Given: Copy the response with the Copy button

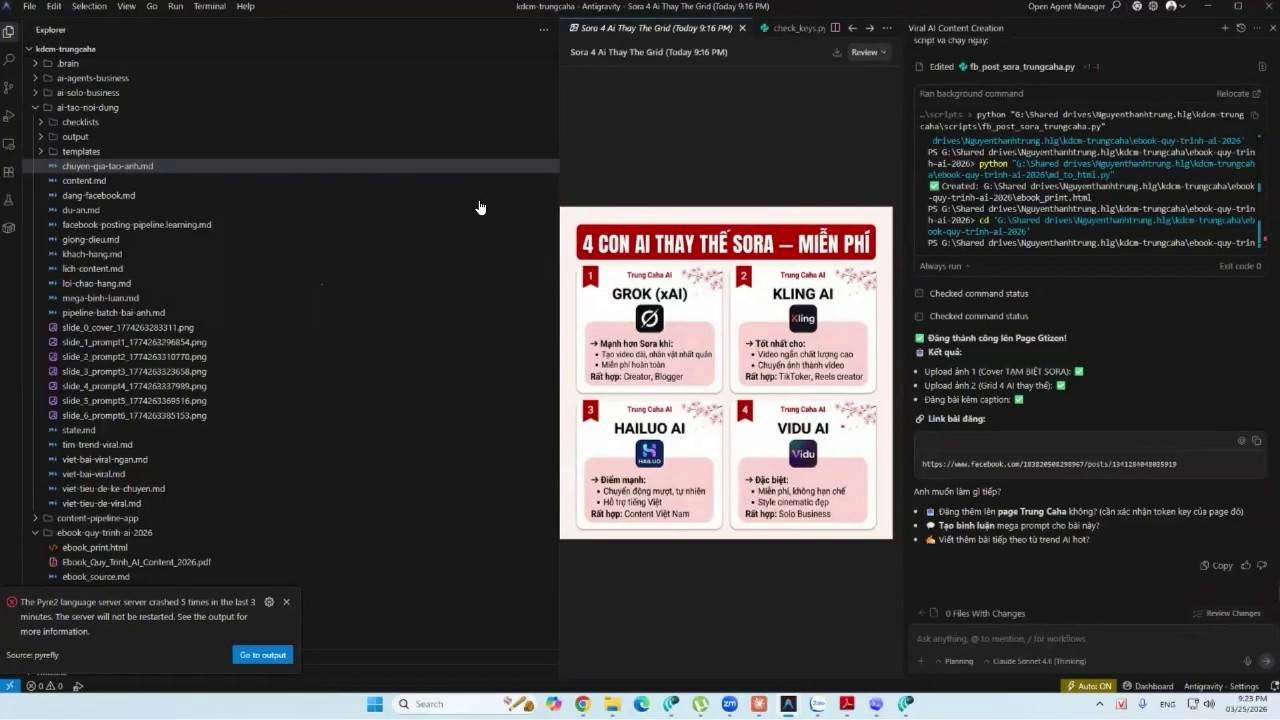Looking at the screenshot, I should coord(1217,565).
